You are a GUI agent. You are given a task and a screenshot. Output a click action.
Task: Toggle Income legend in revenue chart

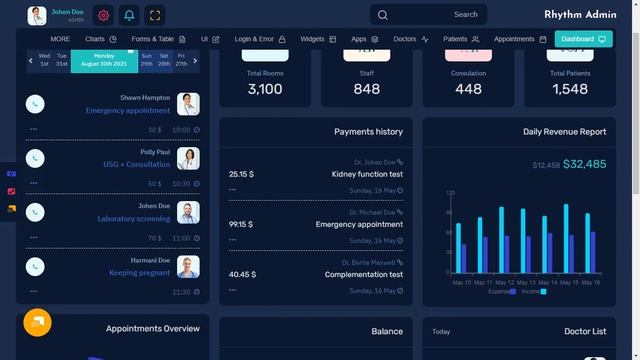pos(534,291)
